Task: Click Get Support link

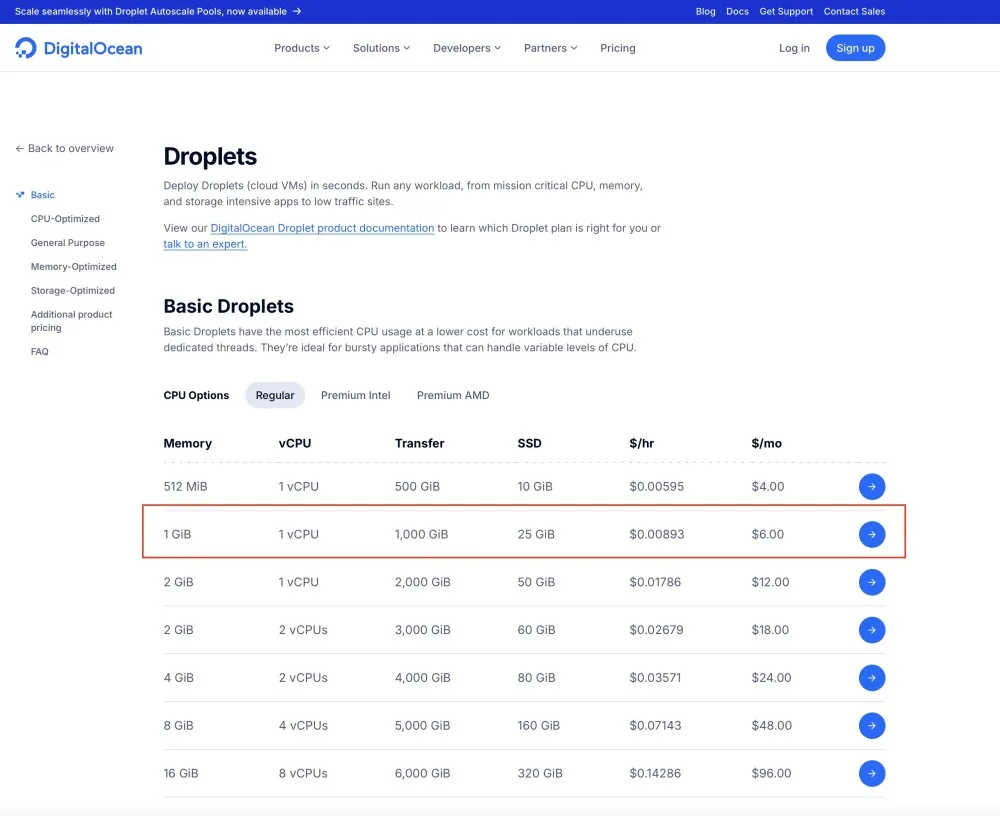Action: point(786,11)
